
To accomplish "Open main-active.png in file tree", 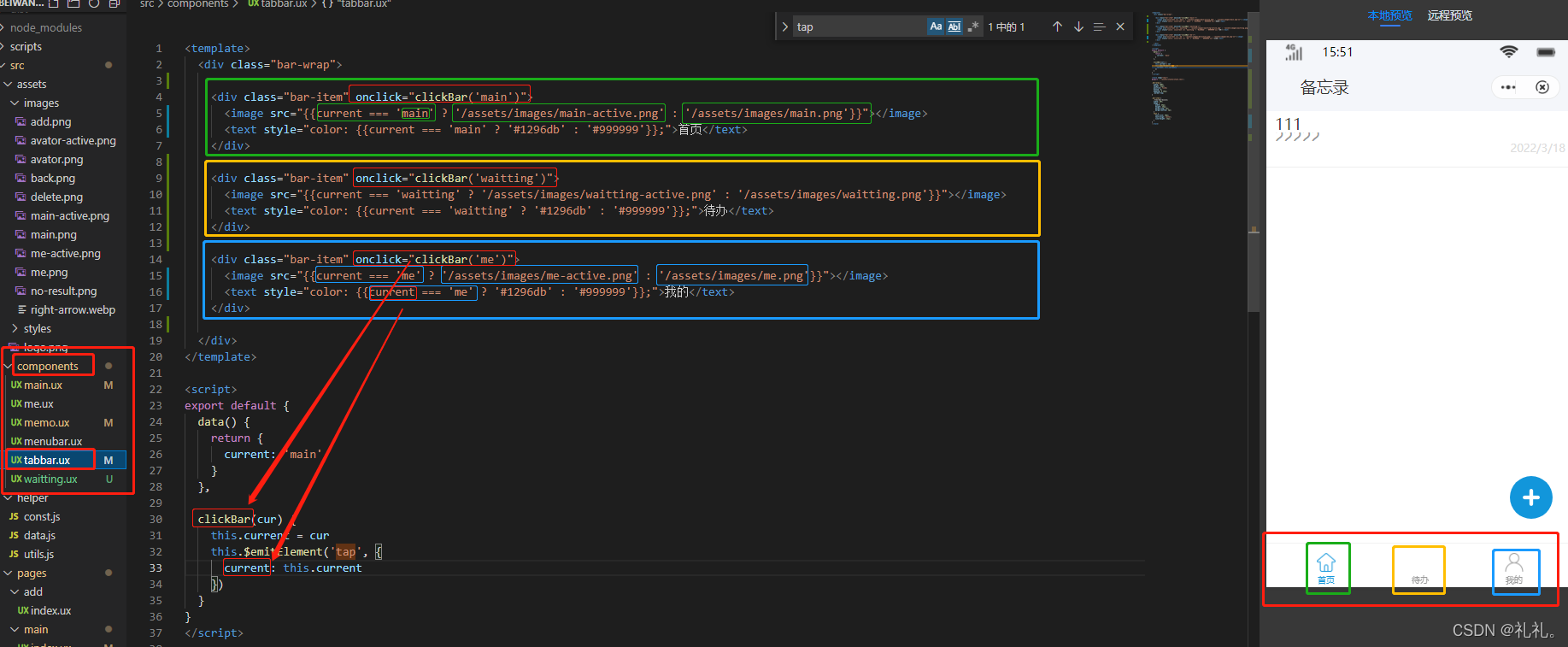I will (69, 215).
